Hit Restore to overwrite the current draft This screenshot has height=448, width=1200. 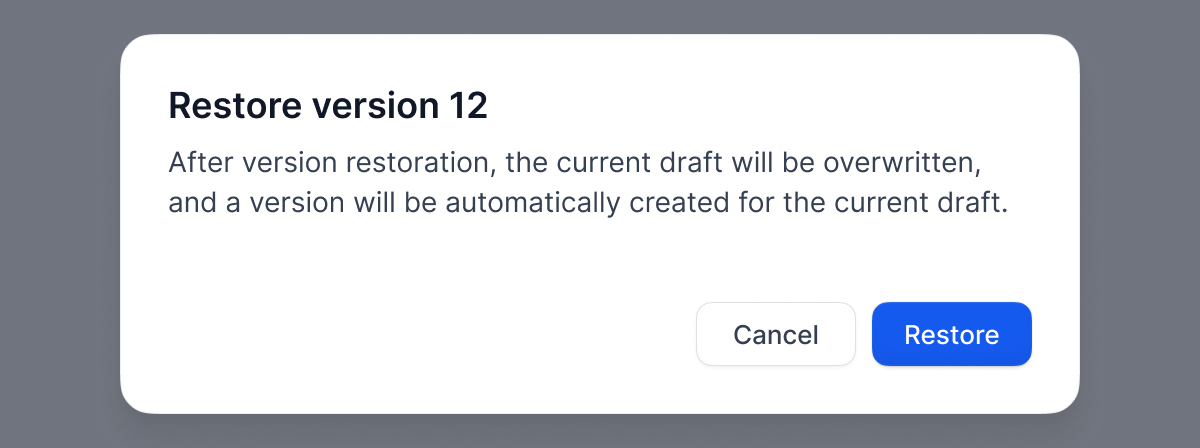point(951,334)
